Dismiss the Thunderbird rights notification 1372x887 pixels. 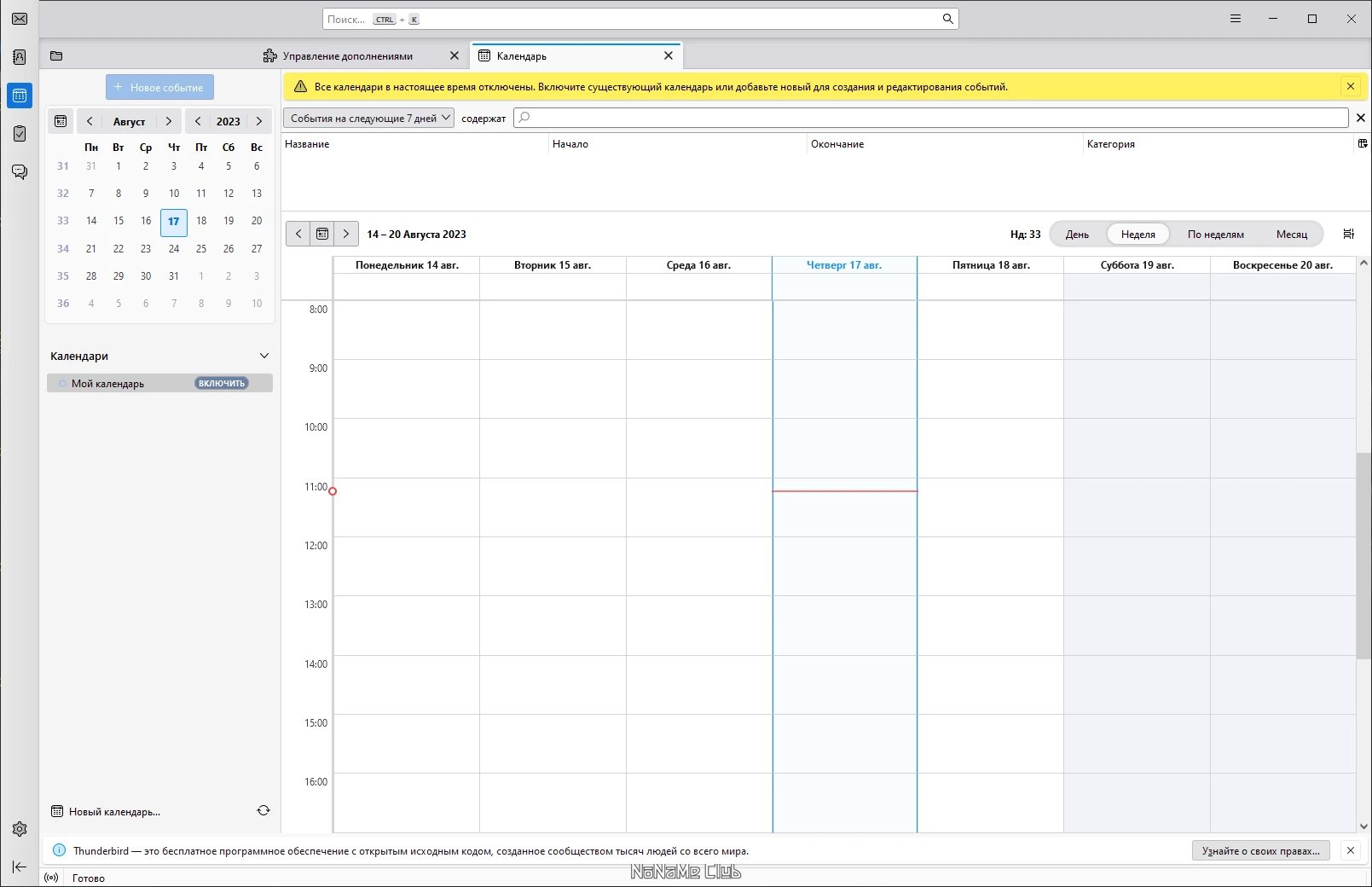[x=1351, y=850]
